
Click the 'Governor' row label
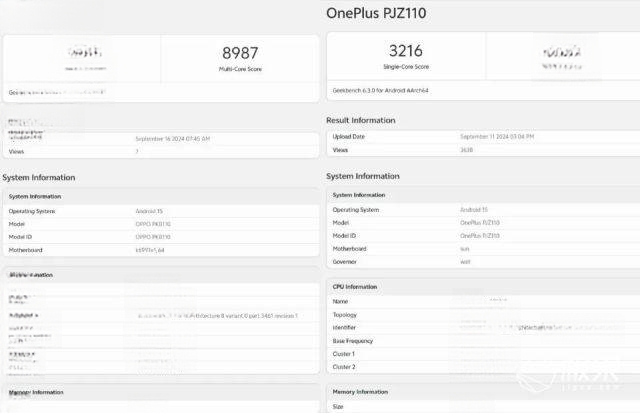click(344, 262)
